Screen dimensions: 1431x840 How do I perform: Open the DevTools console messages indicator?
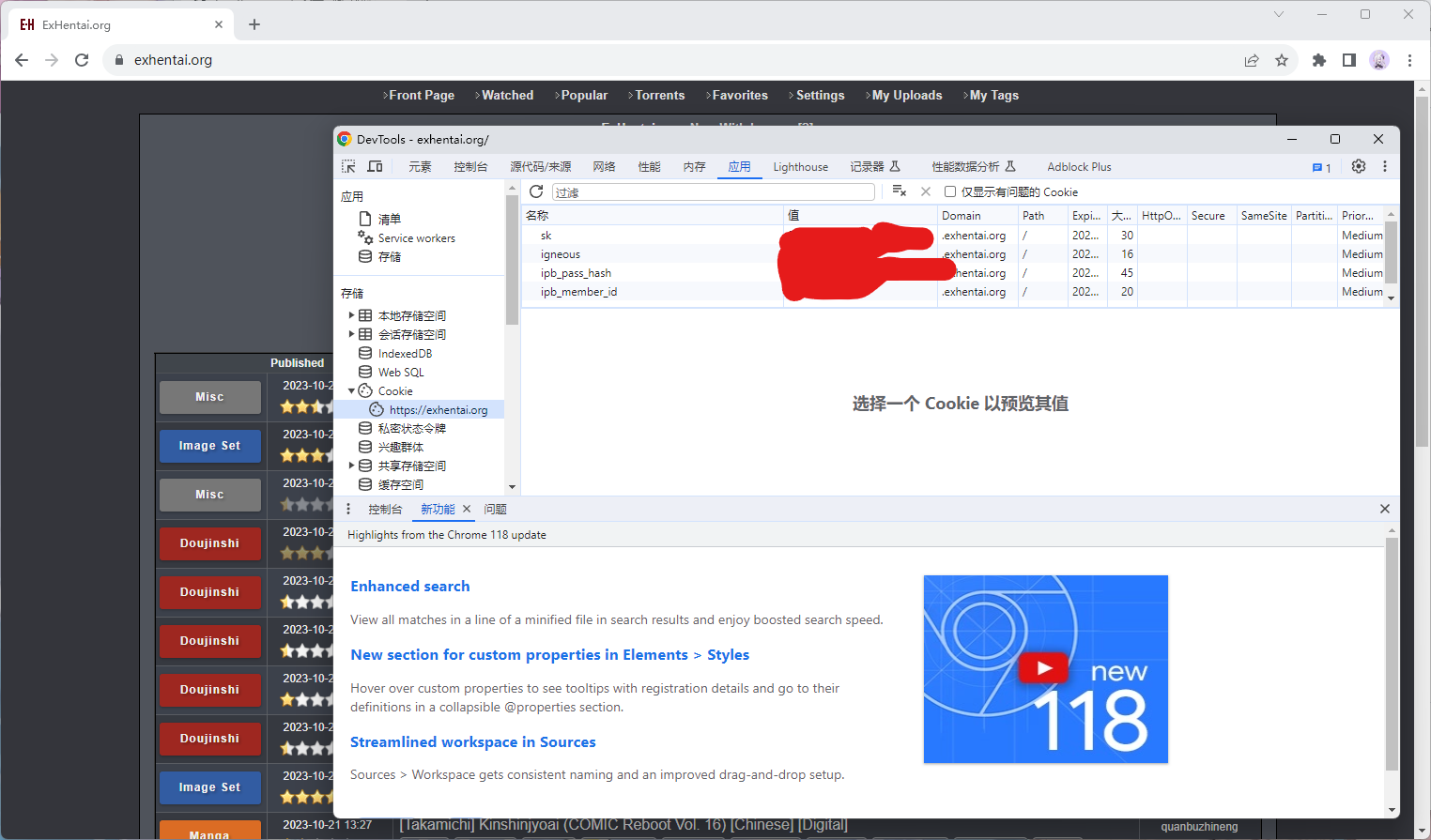(x=1322, y=166)
